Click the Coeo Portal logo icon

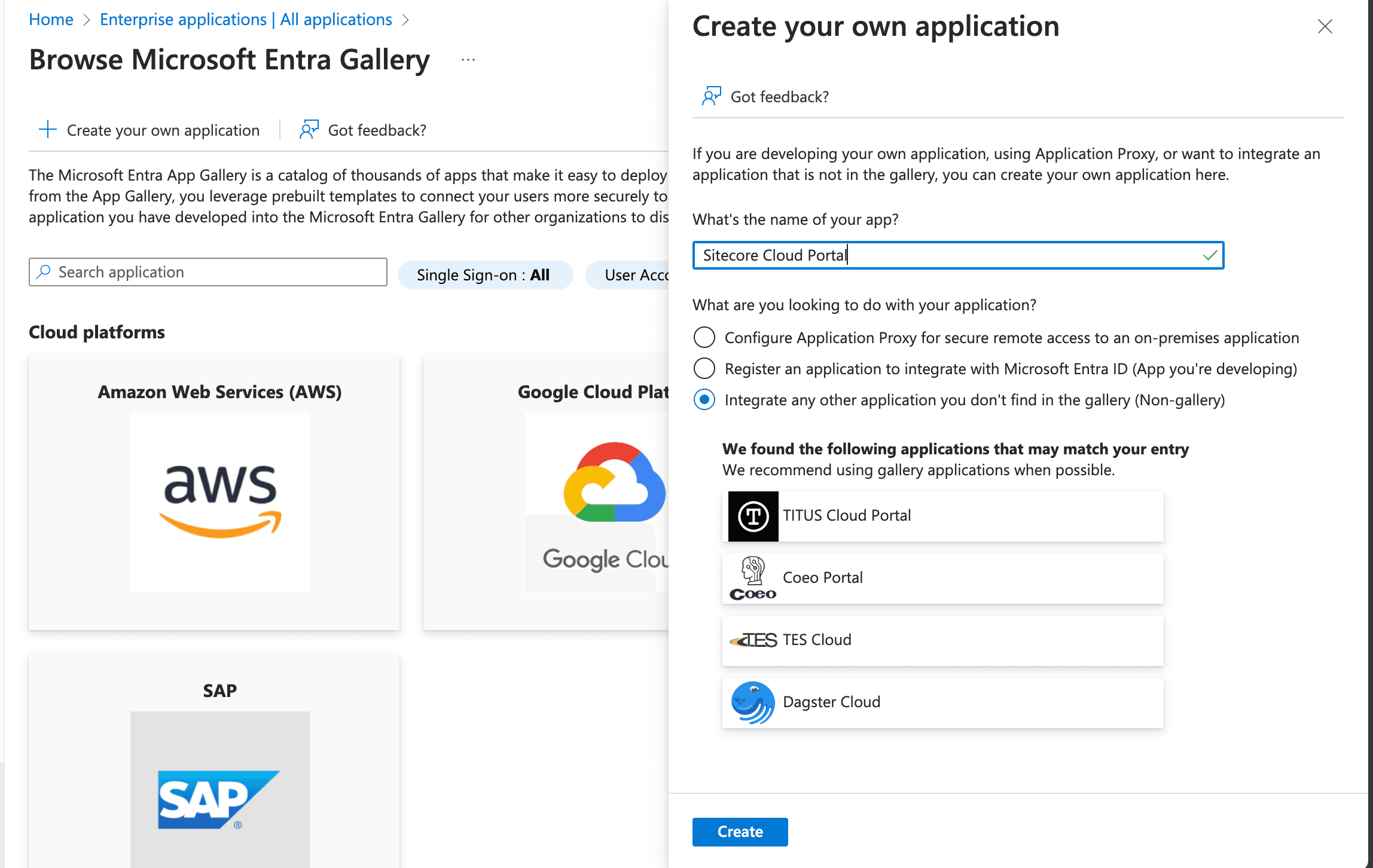click(x=753, y=578)
